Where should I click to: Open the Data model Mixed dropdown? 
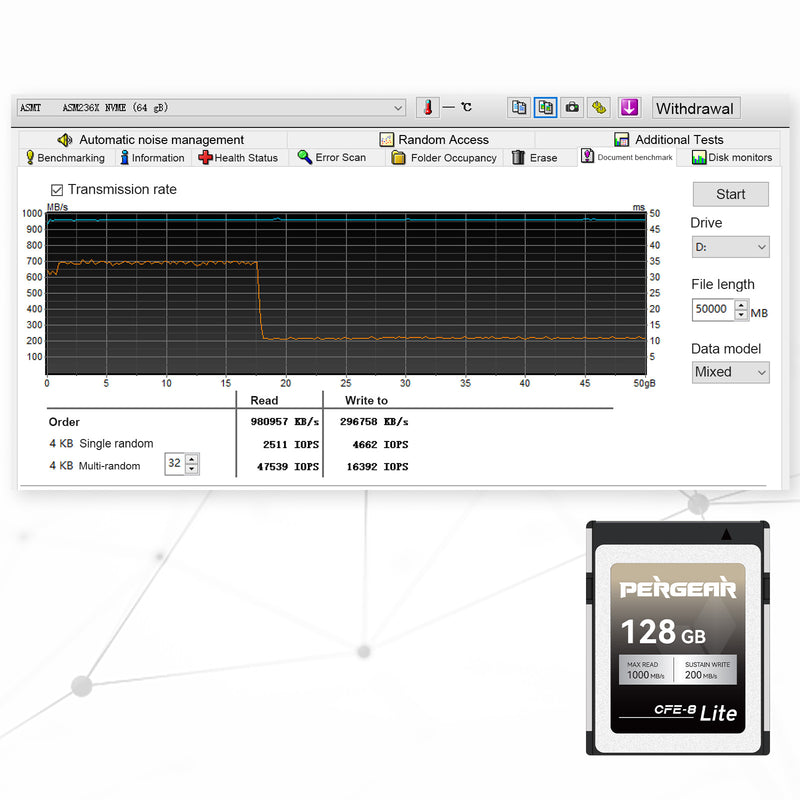coord(731,372)
